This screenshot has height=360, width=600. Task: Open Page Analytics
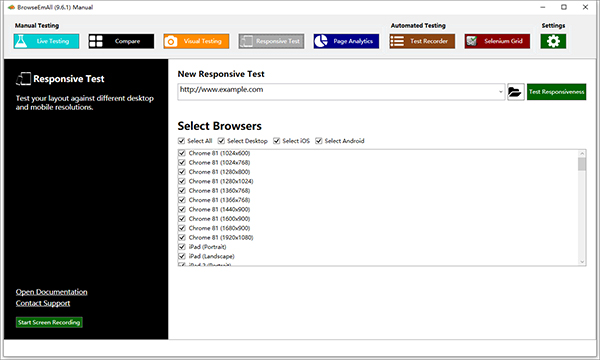pos(346,41)
